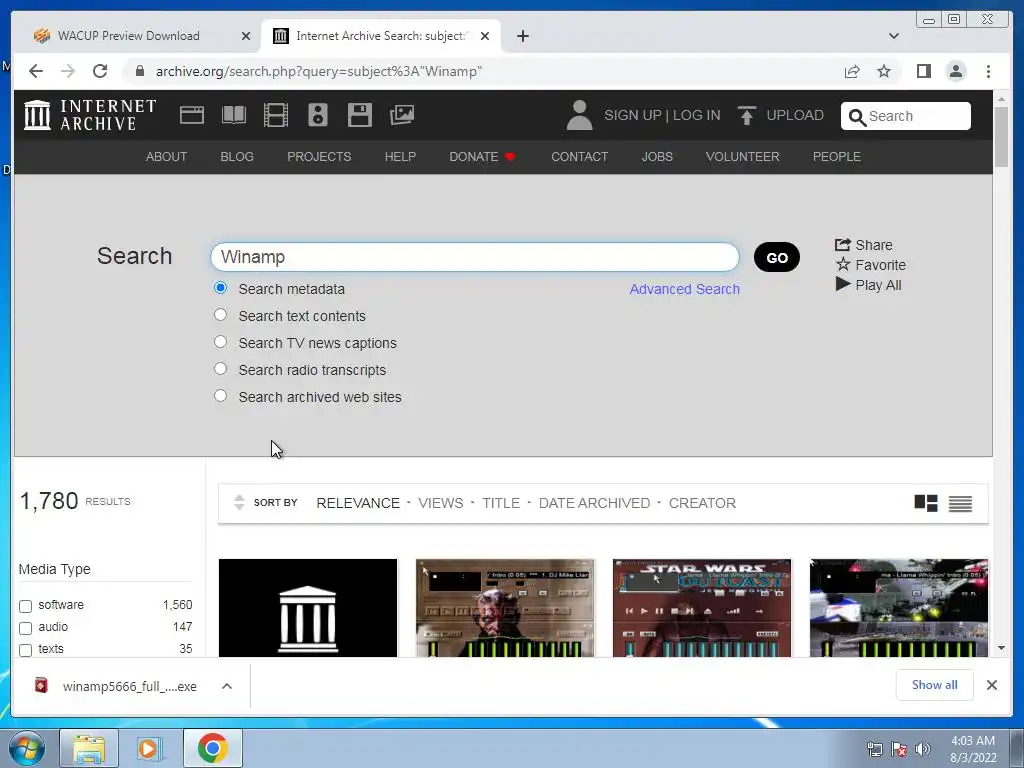Image resolution: width=1024 pixels, height=768 pixels.
Task: Open the Audio speaker icon
Action: pos(318,115)
